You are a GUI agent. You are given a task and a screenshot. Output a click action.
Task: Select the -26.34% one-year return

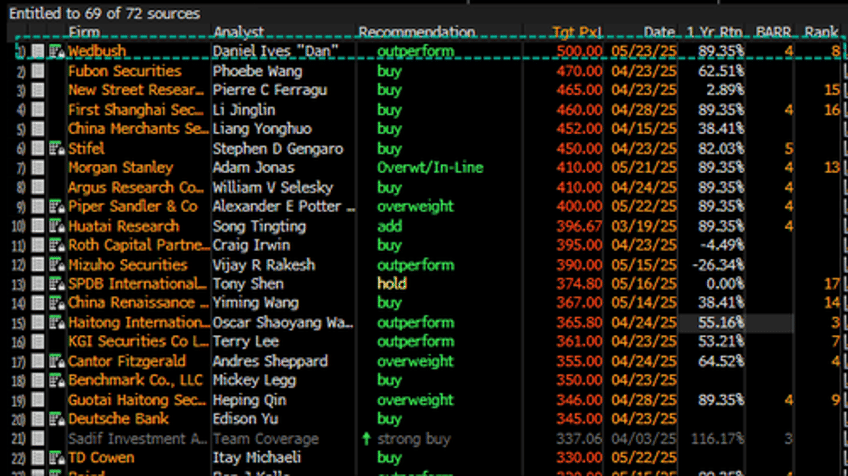[718, 265]
